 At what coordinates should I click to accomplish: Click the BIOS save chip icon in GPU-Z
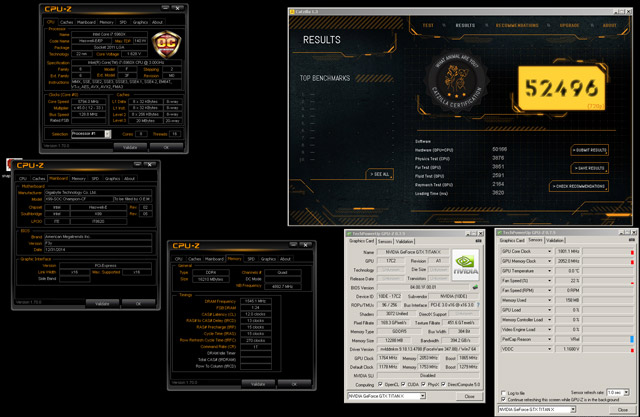[x=475, y=287]
